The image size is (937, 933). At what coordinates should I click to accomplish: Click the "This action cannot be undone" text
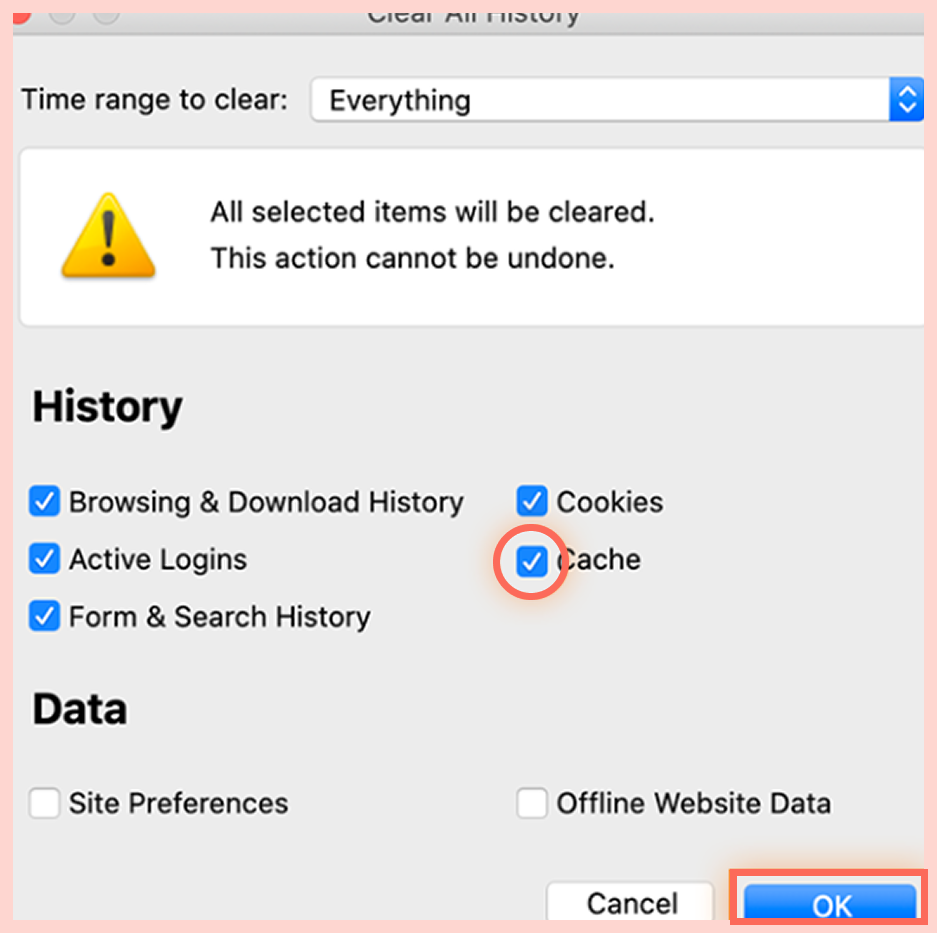(412, 259)
